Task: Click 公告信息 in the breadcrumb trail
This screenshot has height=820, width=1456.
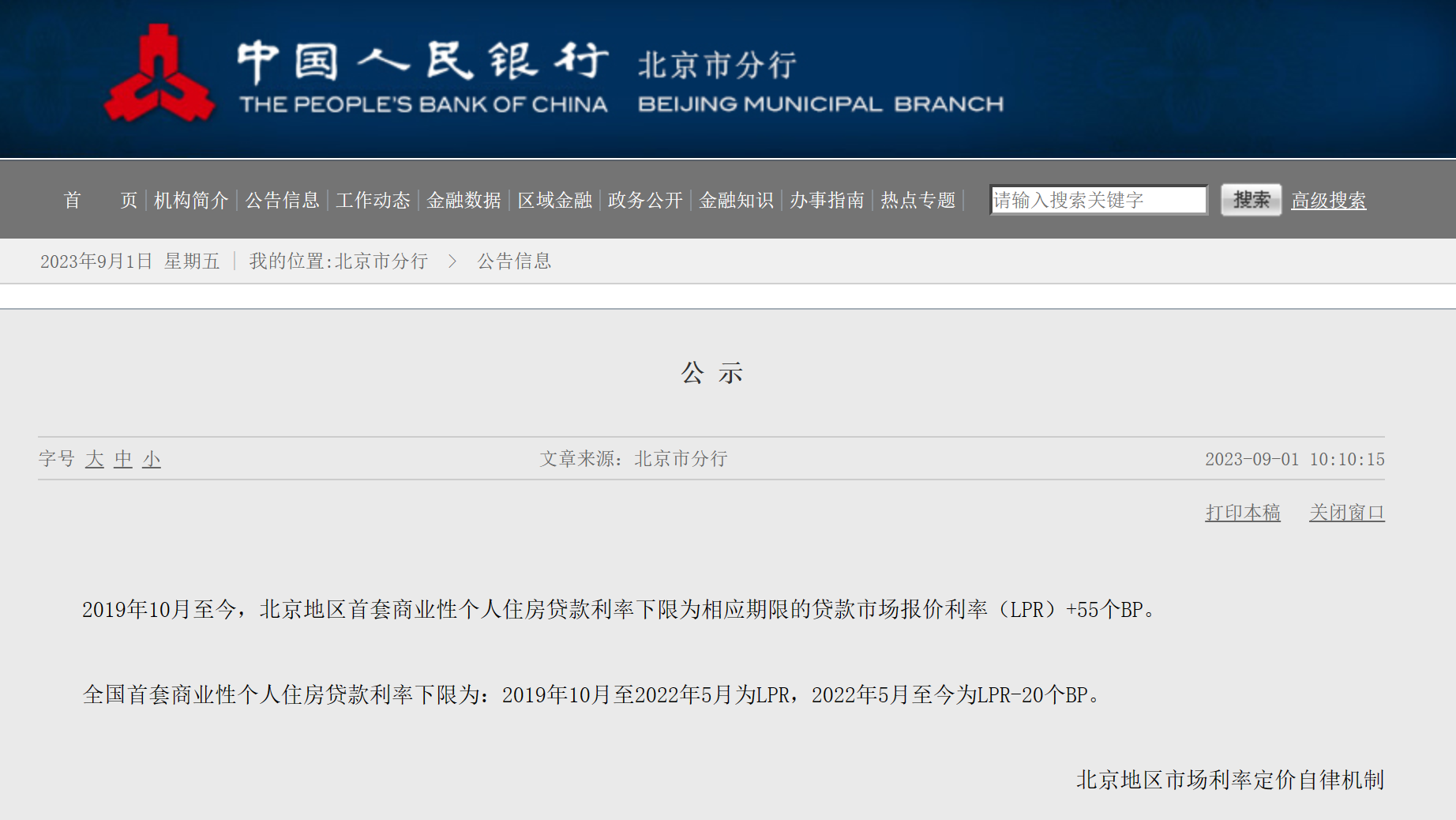Action: click(514, 261)
